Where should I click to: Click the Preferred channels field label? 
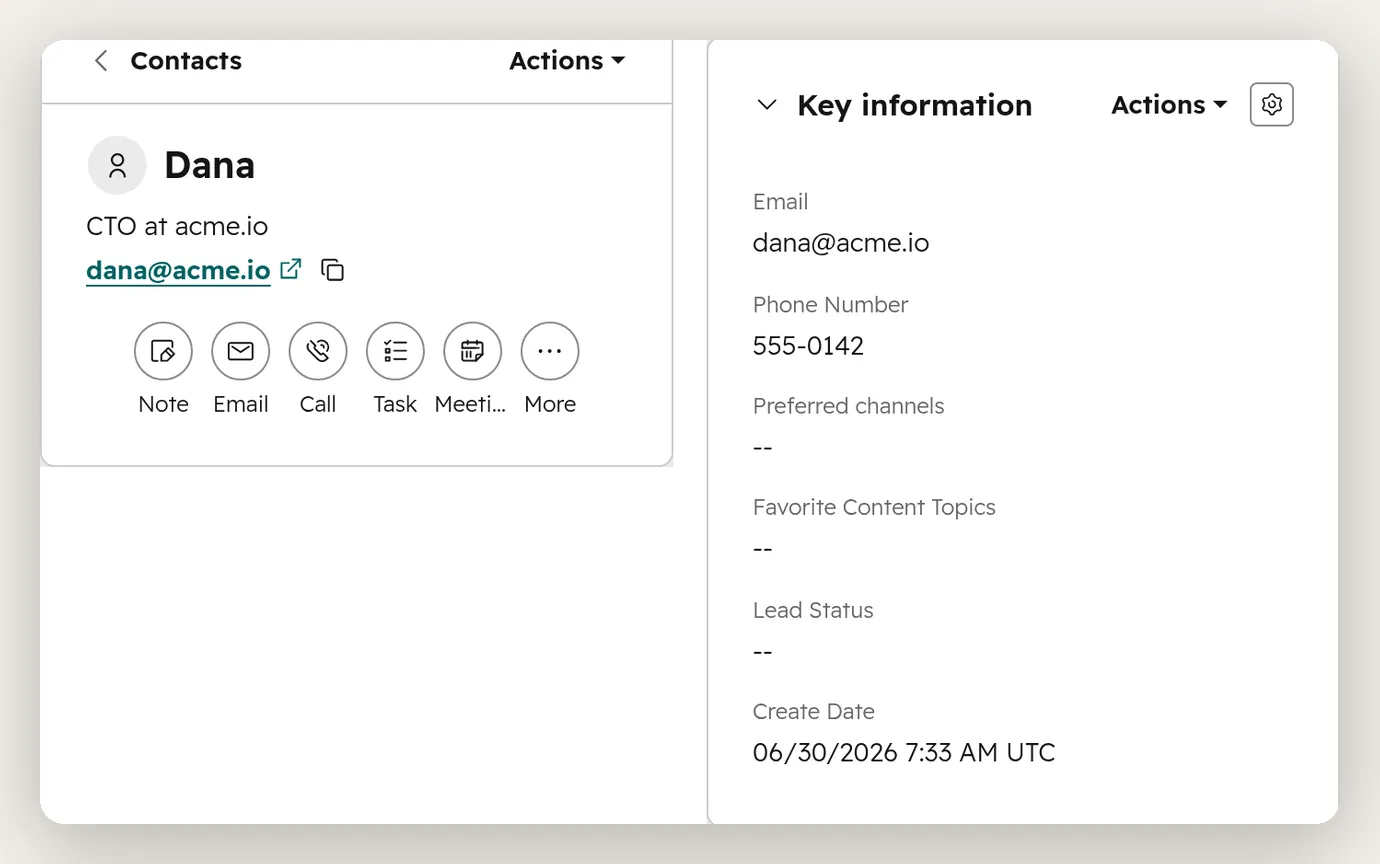tap(848, 406)
